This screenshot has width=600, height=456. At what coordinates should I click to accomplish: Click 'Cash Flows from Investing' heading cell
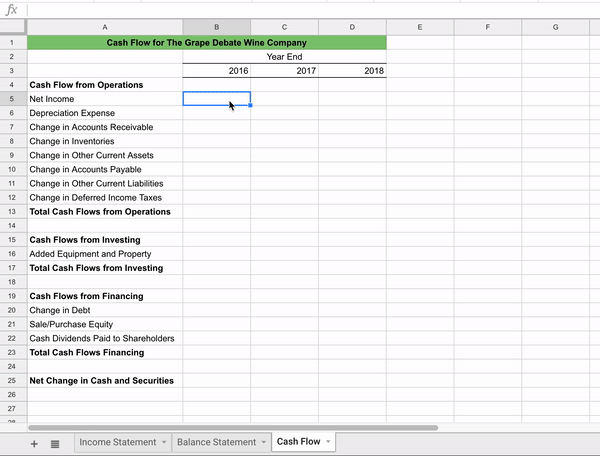click(105, 240)
